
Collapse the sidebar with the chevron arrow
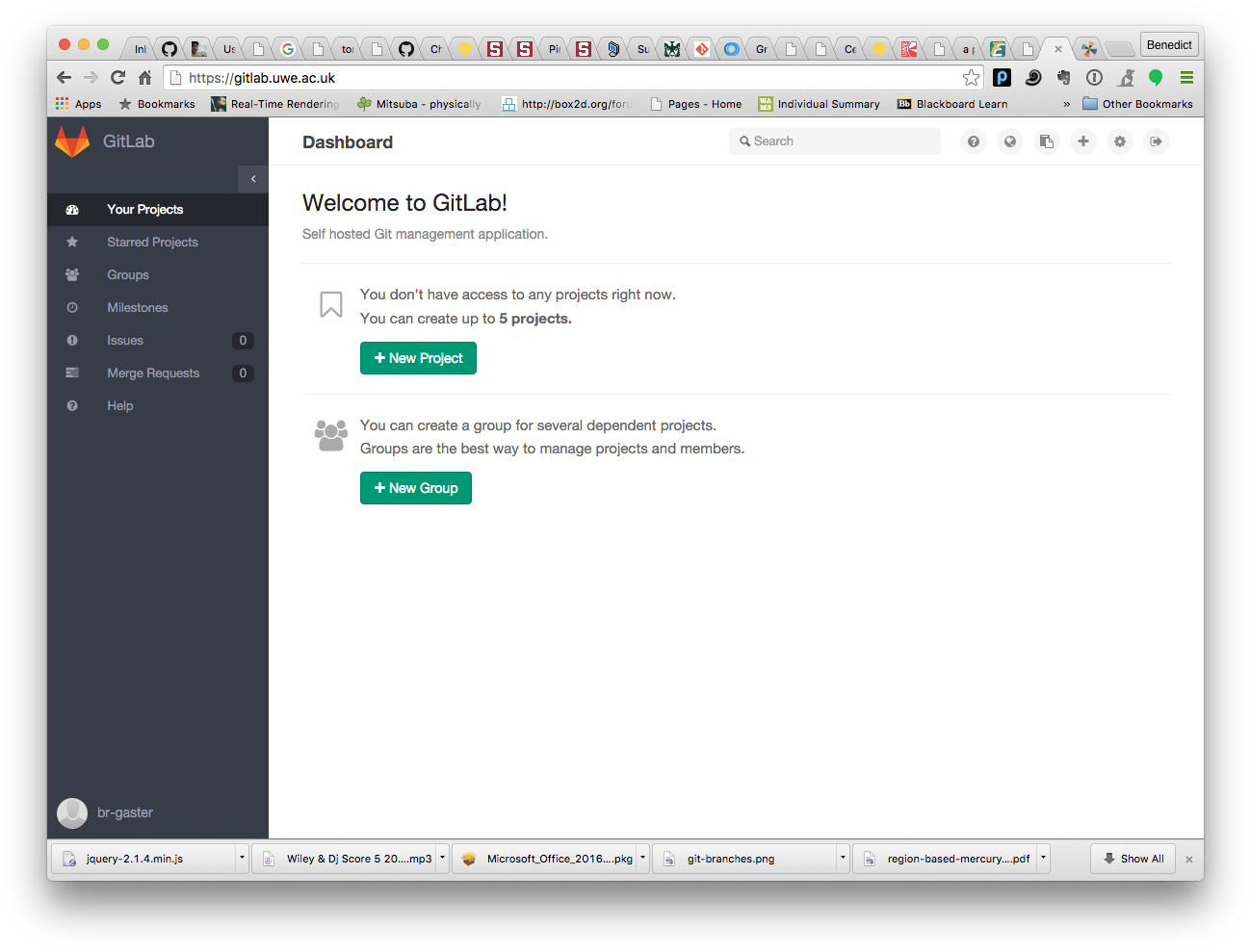pos(252,178)
